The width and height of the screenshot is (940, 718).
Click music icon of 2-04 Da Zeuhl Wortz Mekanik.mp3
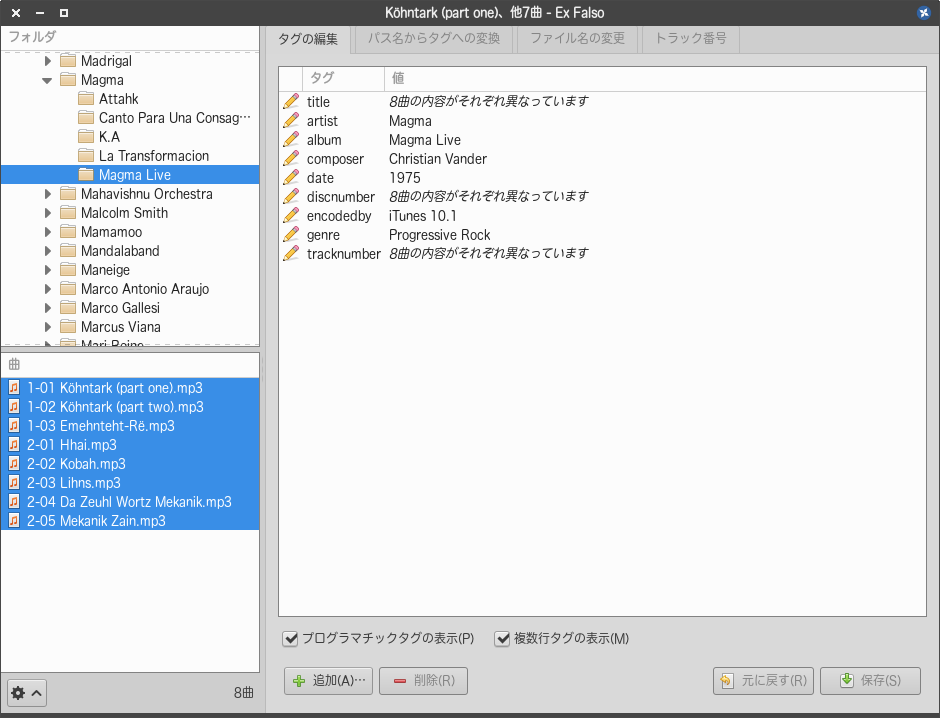point(14,502)
